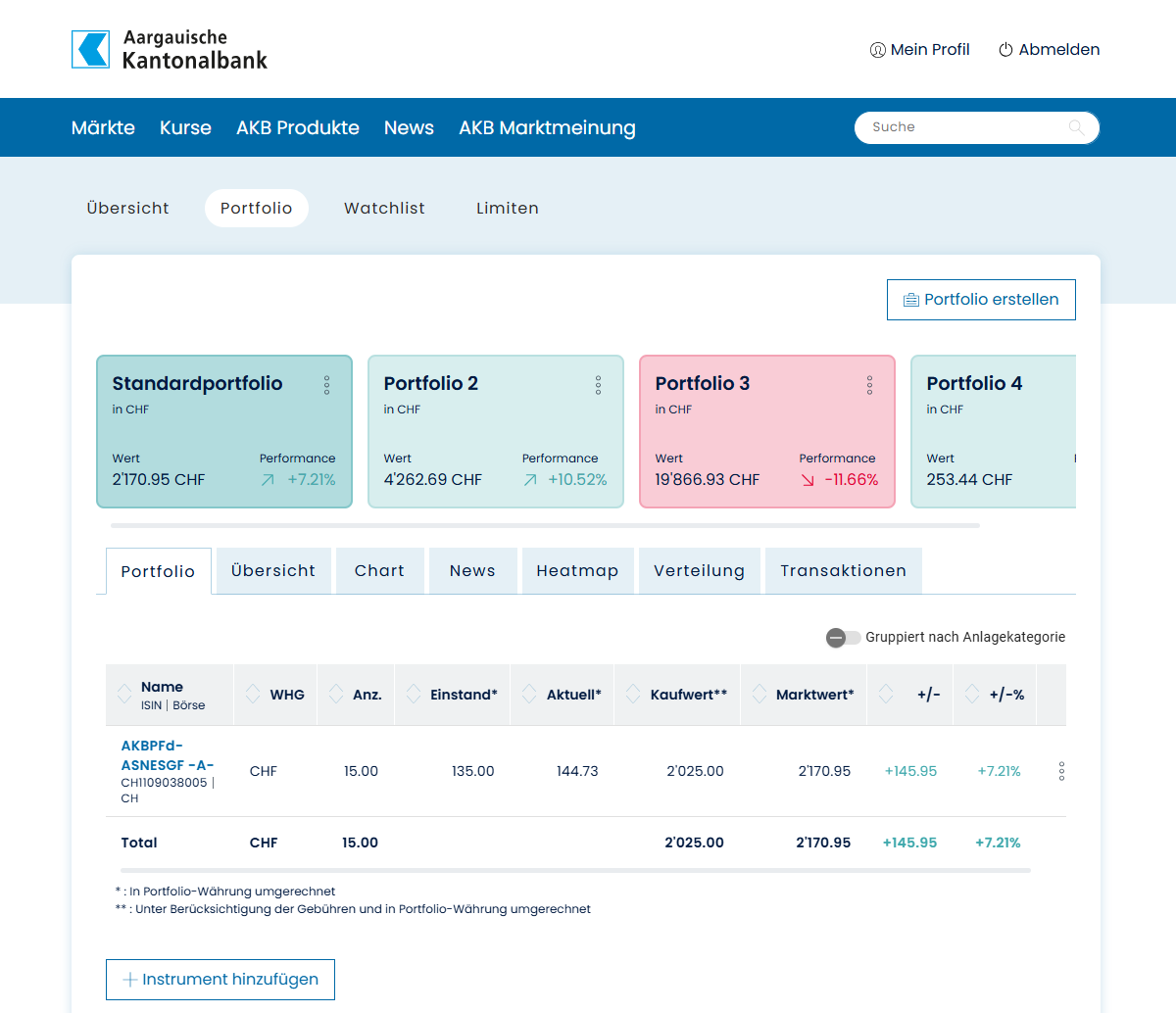Viewport: 1176px width, 1013px height.
Task: Open the inner Portfolio tab
Action: pos(158,571)
